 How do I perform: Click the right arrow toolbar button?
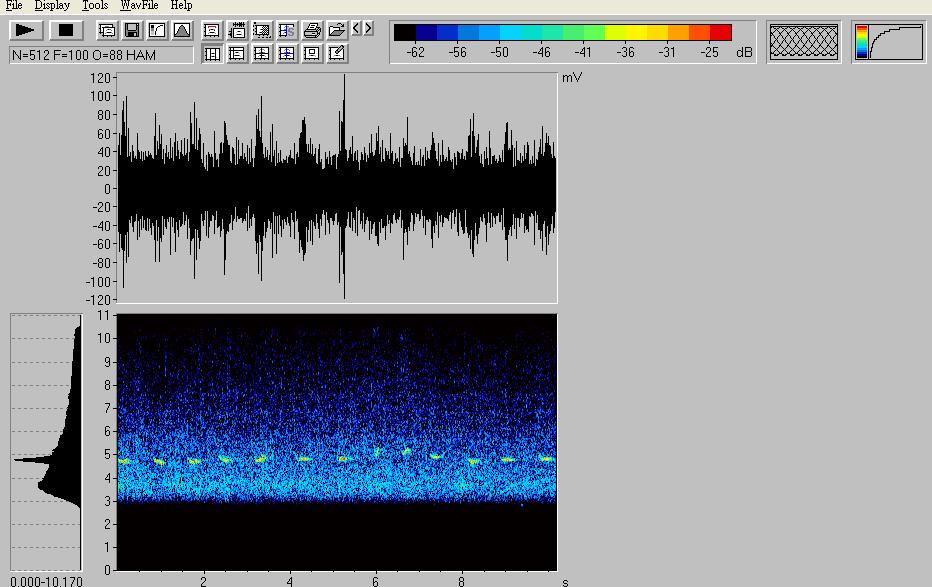(368, 28)
